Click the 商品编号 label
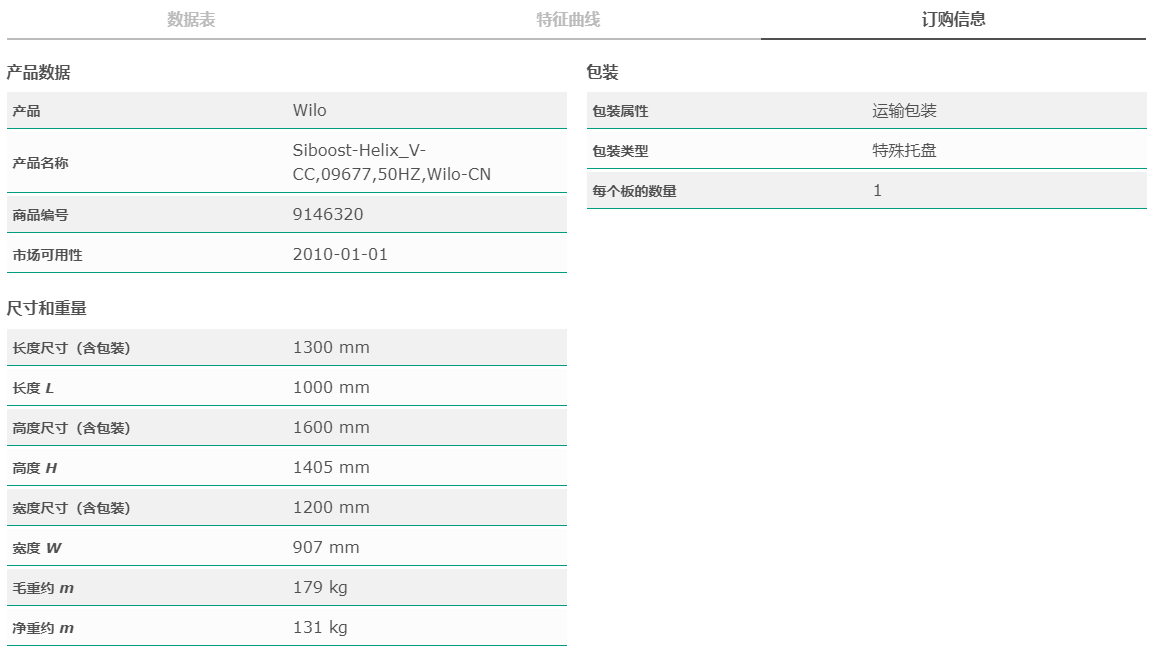1165x656 pixels. [40, 215]
